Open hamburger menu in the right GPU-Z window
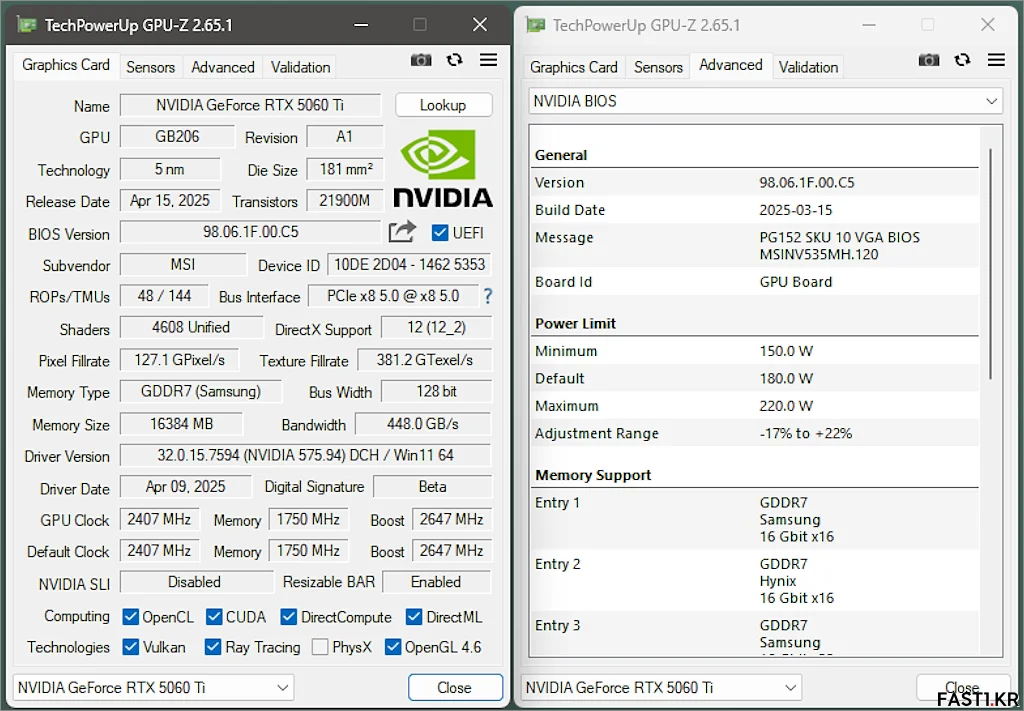The image size is (1024, 711). (996, 60)
